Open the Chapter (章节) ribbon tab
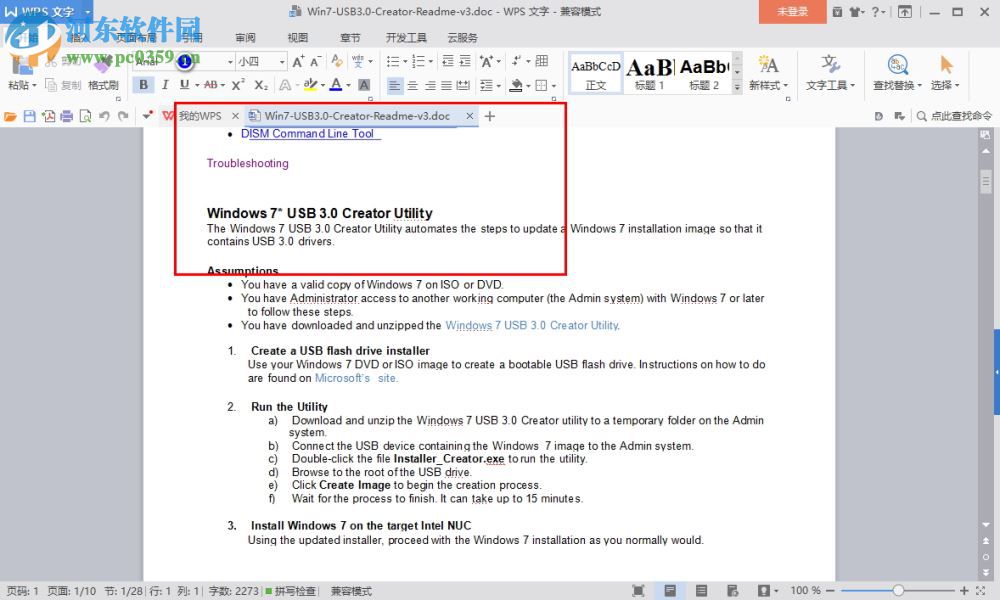This screenshot has width=1000, height=600. tap(350, 38)
